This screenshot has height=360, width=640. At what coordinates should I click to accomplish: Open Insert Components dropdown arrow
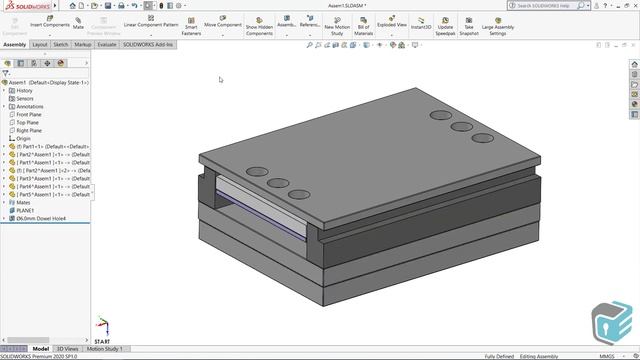pos(50,35)
